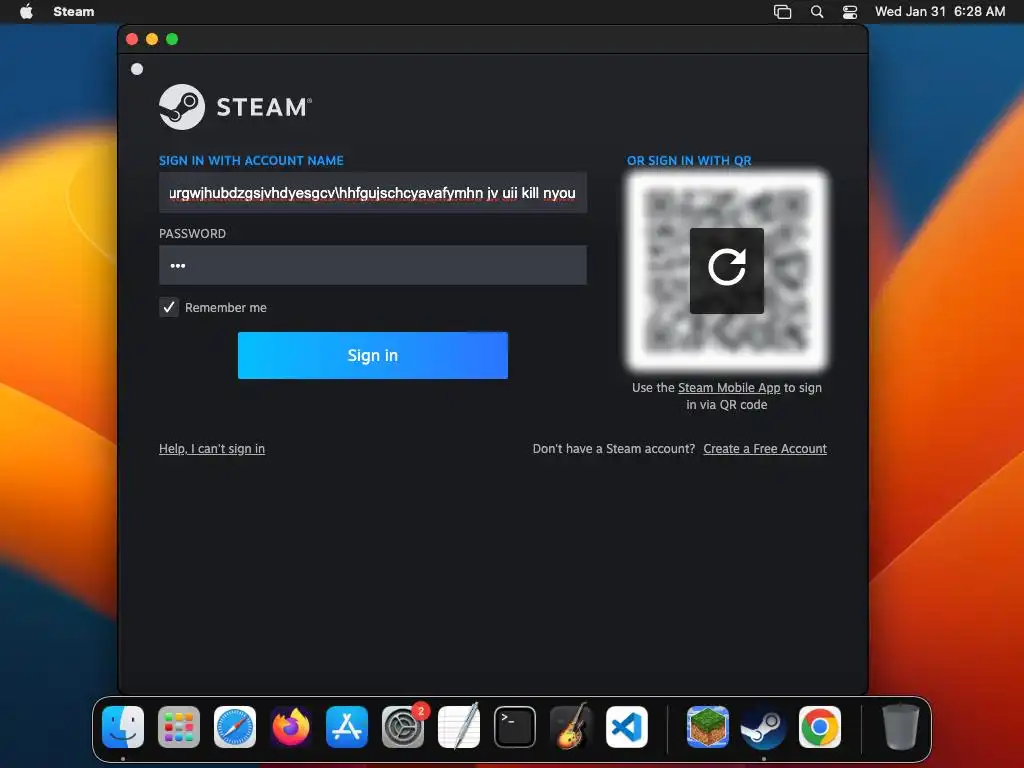Launch Safari from the dock

click(235, 727)
